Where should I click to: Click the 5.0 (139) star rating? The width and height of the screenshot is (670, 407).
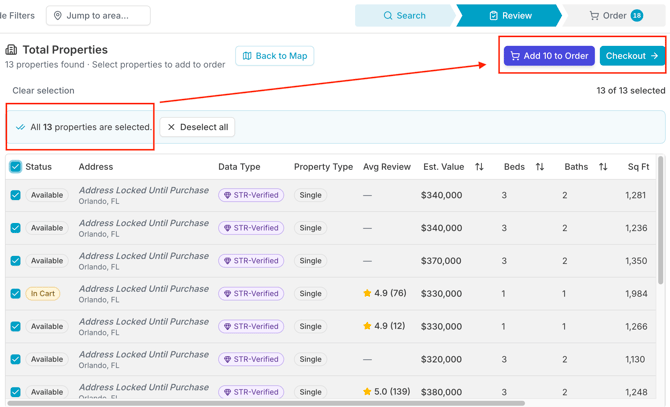(x=389, y=392)
